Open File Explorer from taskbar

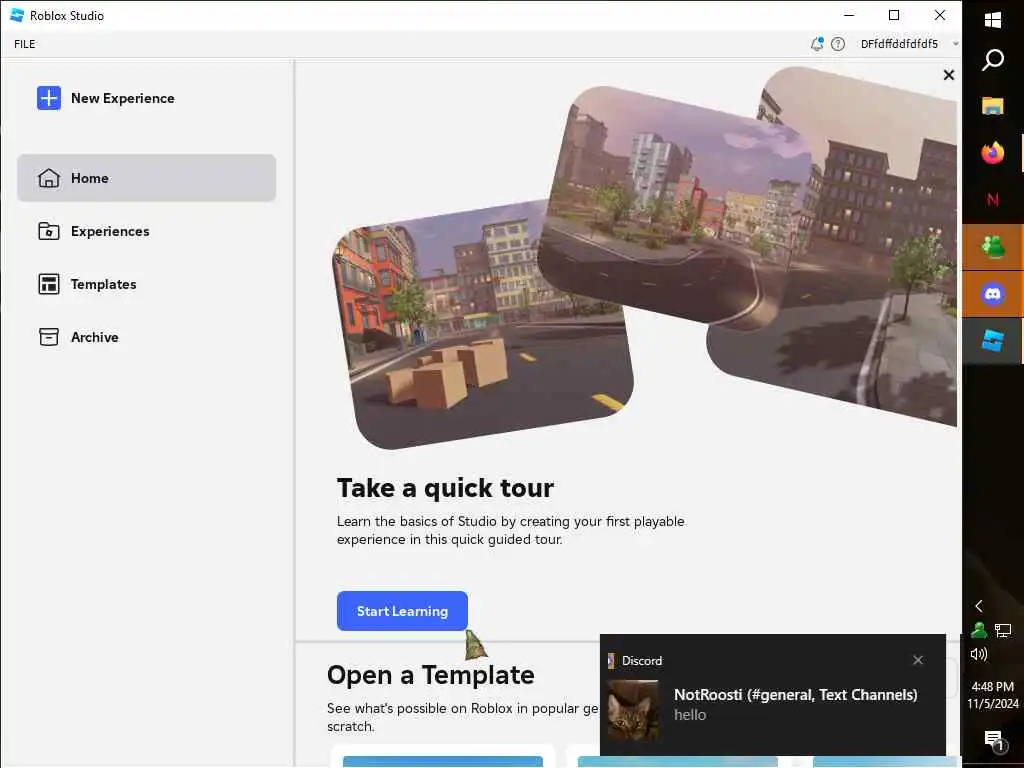993,106
